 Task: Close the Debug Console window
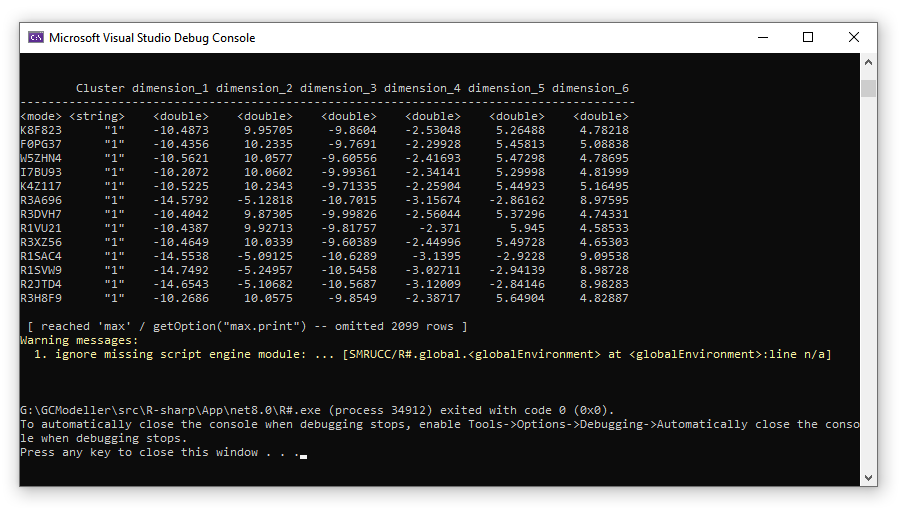(854, 38)
